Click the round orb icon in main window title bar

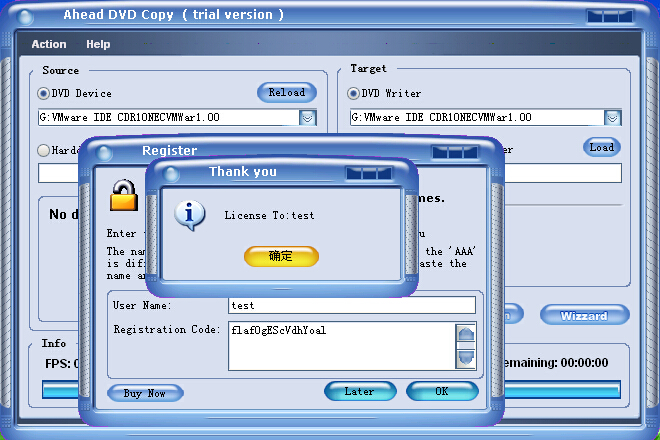click(x=25, y=16)
